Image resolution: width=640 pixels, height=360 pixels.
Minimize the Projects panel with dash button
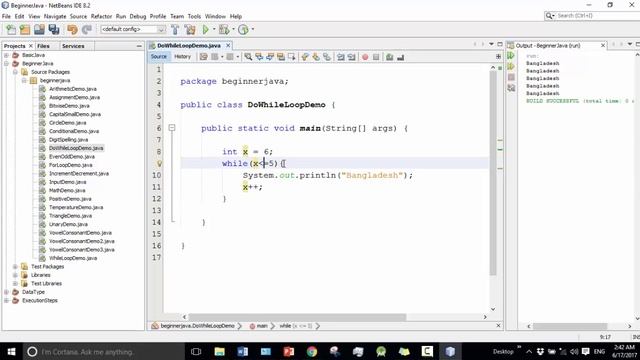pos(139,46)
